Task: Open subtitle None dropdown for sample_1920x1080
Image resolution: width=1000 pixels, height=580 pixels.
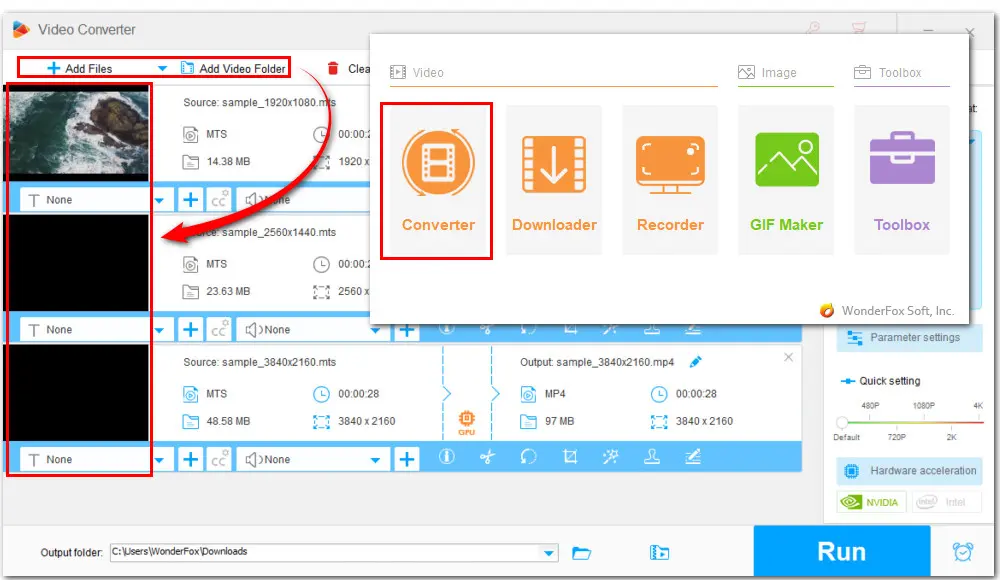Action: coord(159,200)
